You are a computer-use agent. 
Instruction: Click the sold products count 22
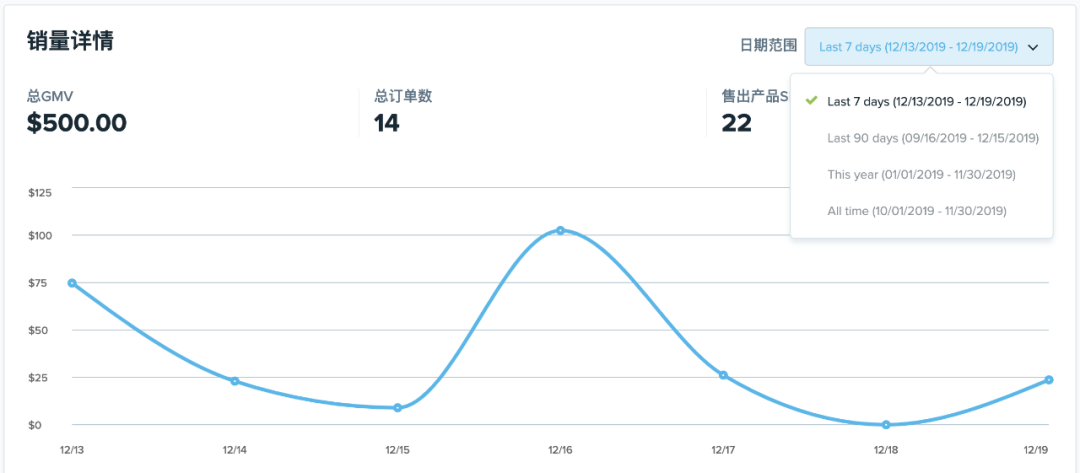[736, 123]
